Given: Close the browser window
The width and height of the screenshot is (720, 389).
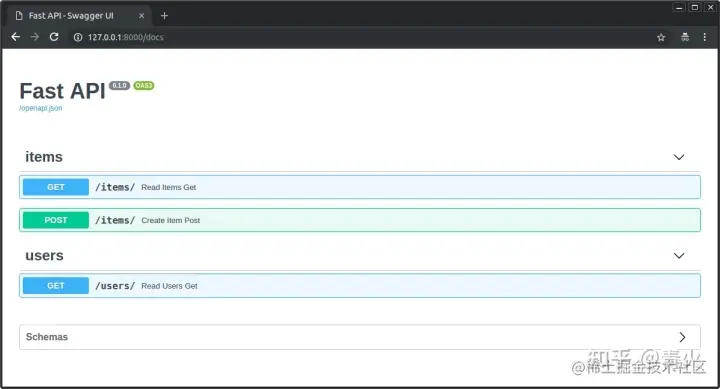Looking at the screenshot, I should [710, 7].
